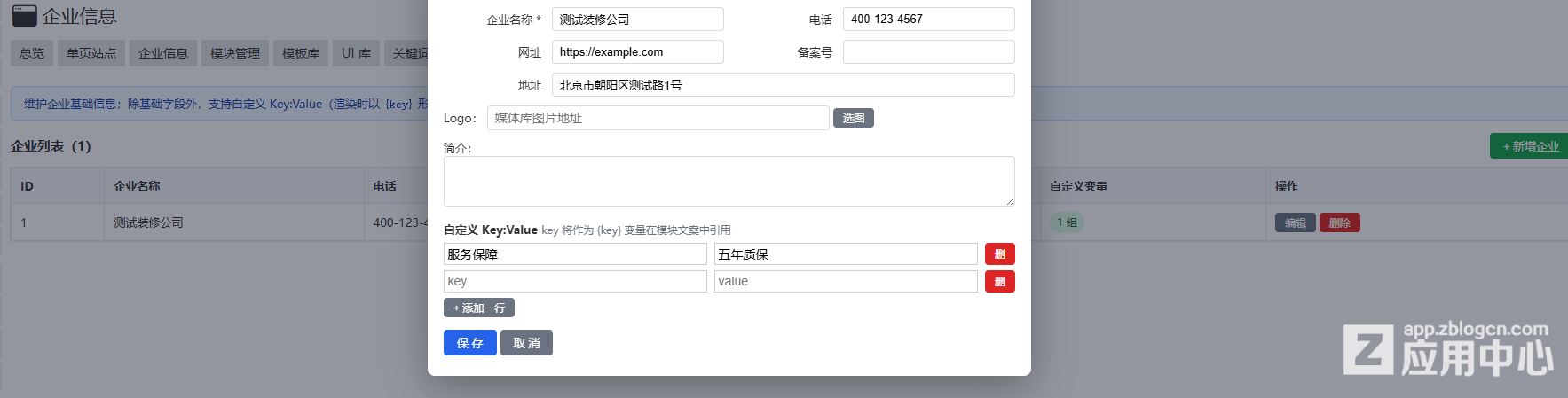Switch to the 单页站点 tab
The height and width of the screenshot is (398, 1568).
pyautogui.click(x=91, y=53)
